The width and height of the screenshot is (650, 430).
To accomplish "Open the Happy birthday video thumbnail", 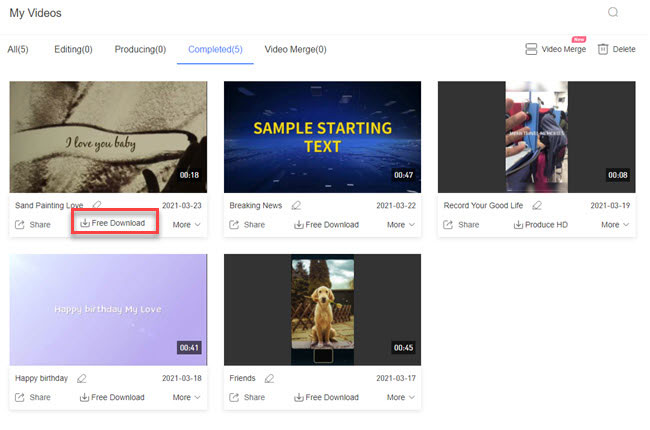I will tap(108, 310).
